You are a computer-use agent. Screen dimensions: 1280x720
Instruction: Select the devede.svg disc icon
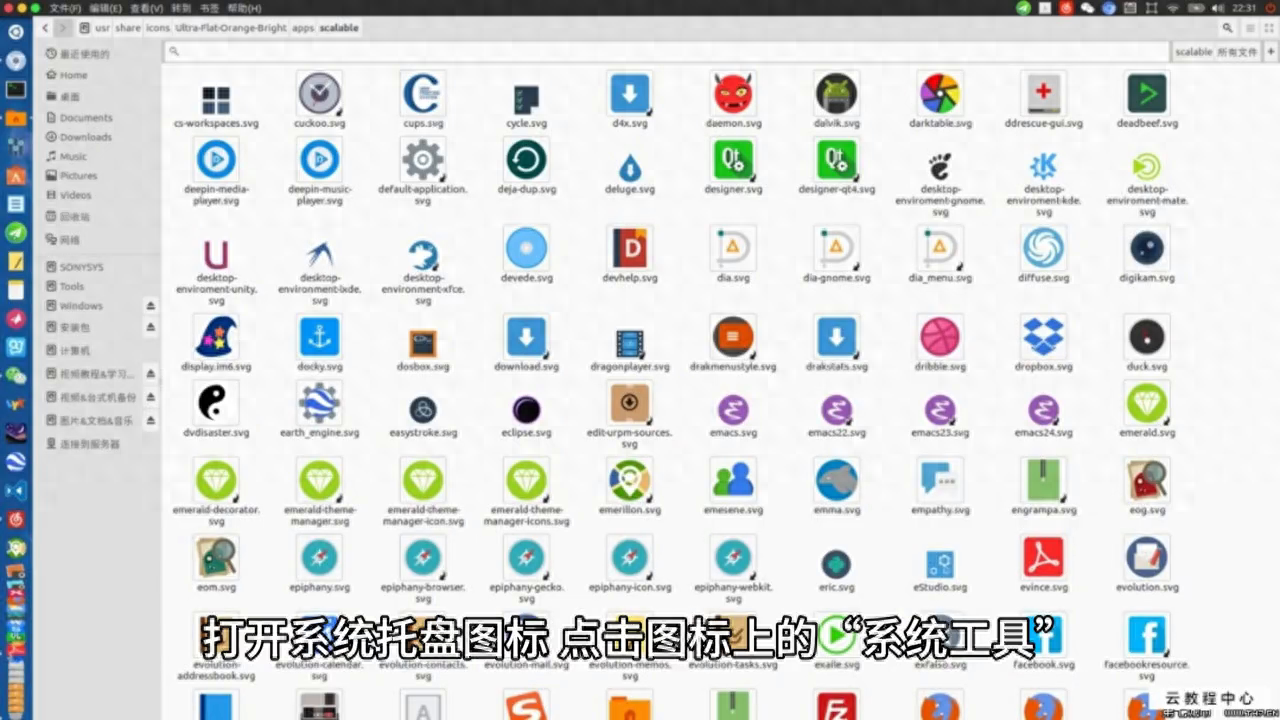[526, 248]
